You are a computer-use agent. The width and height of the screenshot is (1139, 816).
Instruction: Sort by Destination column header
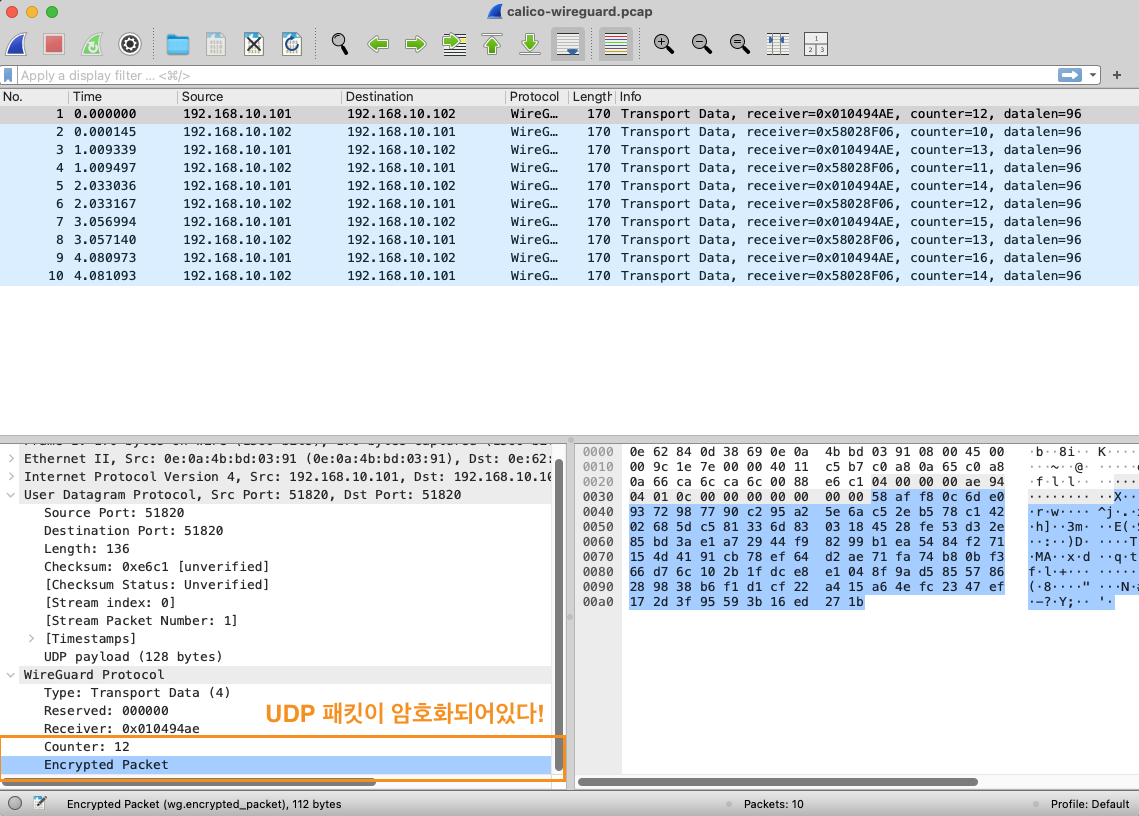(423, 97)
